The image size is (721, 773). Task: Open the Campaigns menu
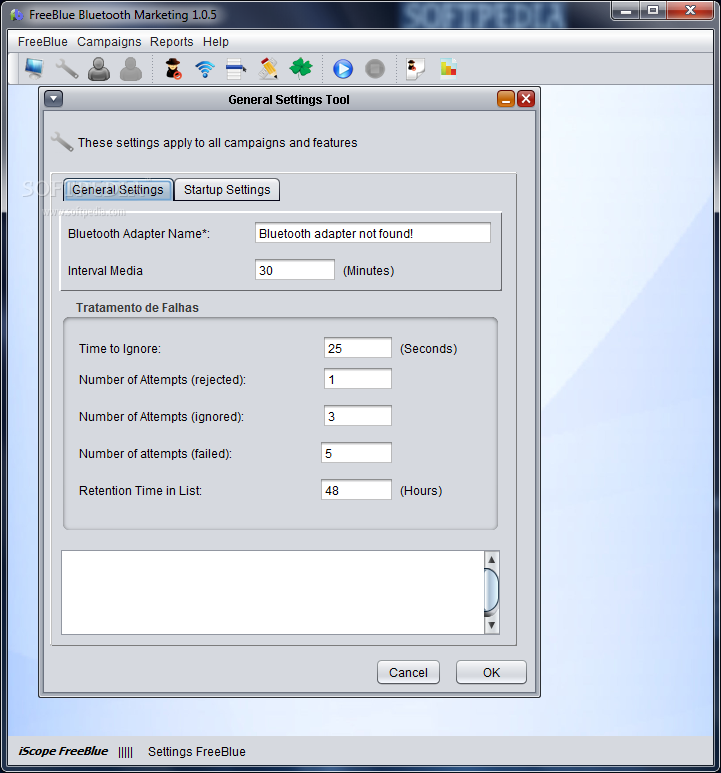click(109, 42)
